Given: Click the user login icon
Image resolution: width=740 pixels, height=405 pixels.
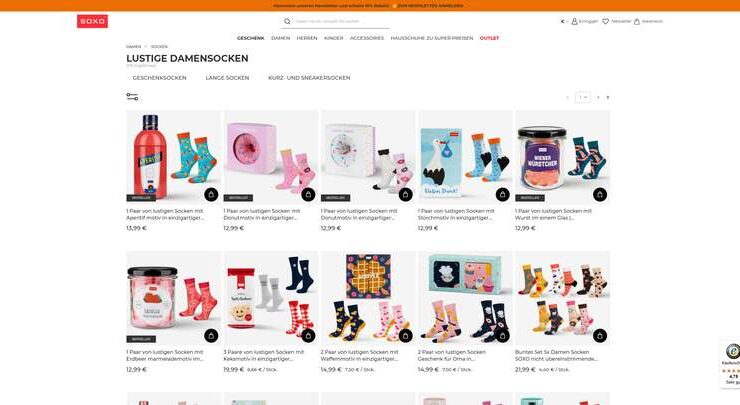Looking at the screenshot, I should 574,21.
